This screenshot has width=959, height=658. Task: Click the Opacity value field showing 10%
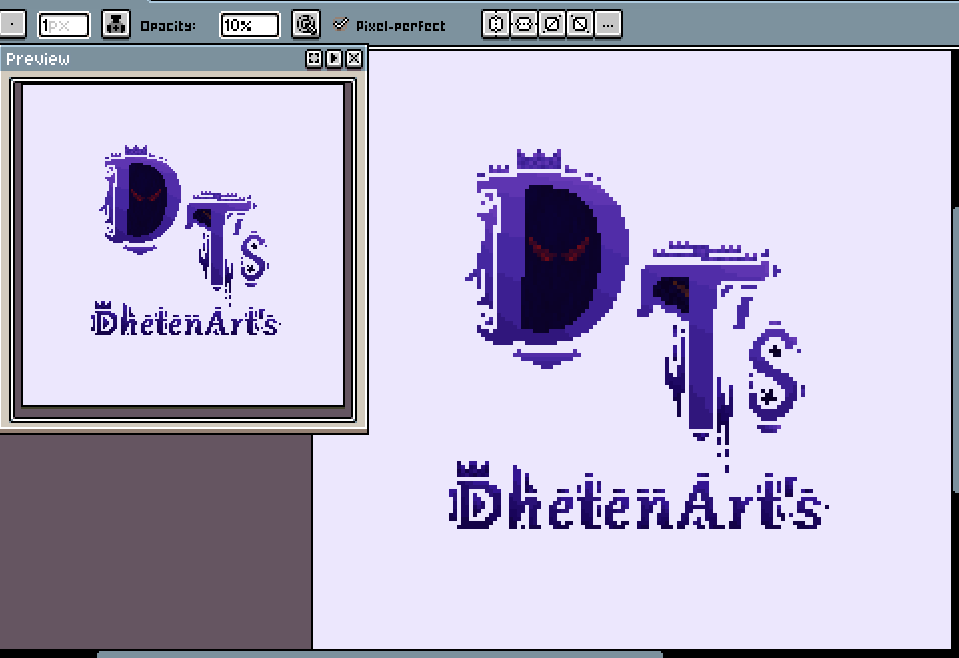pos(250,26)
